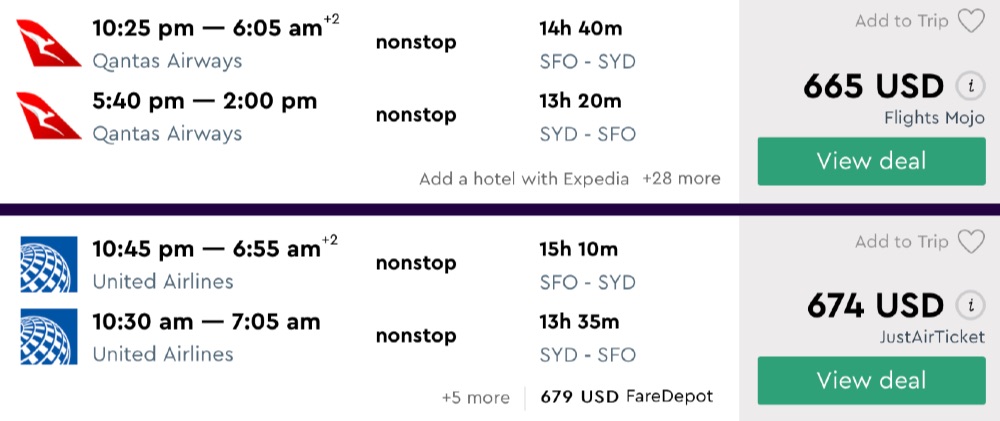
Task: Open the 679 USD FareDepot offer
Action: point(627,396)
